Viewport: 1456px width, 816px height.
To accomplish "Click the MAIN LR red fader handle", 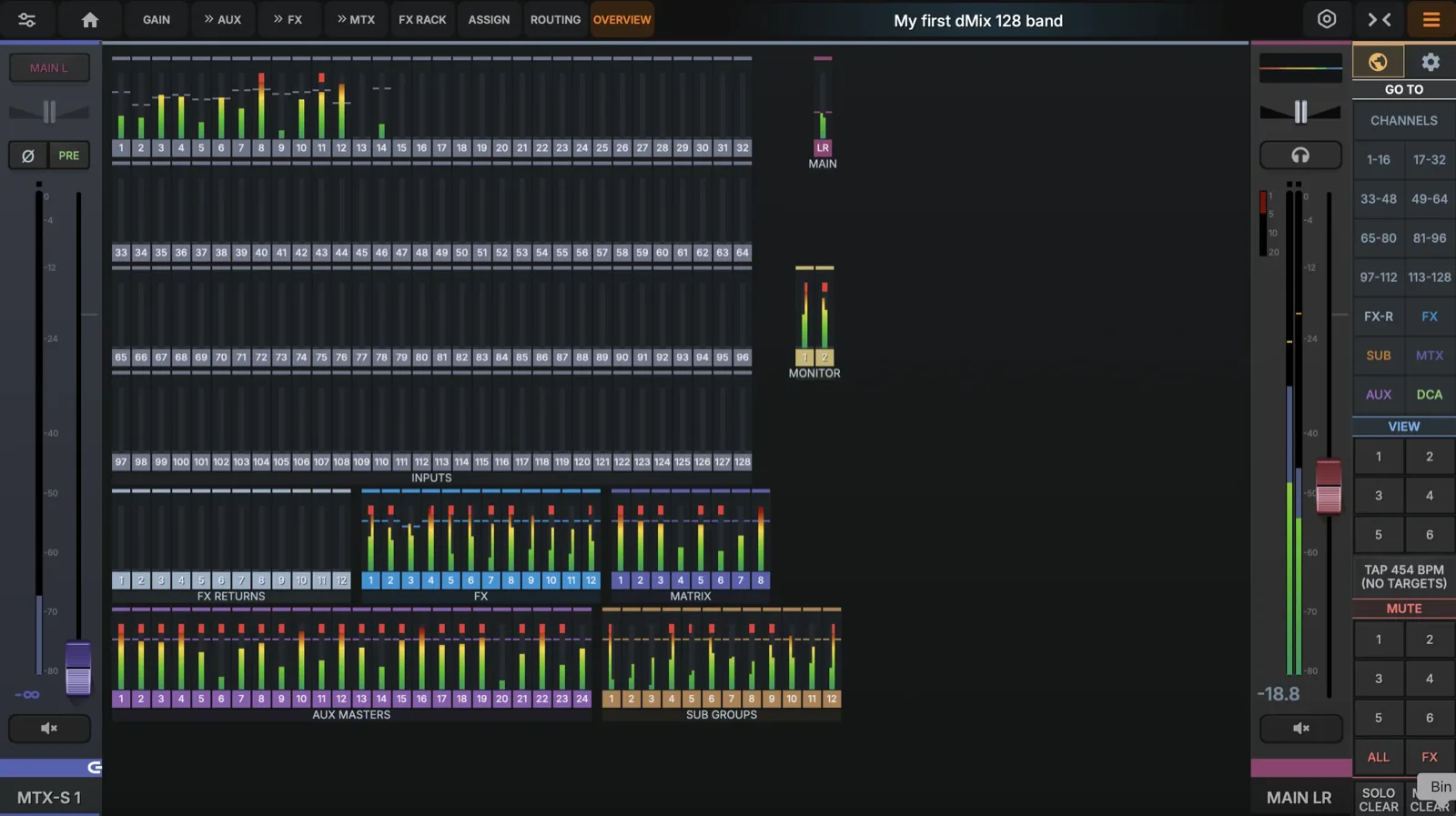I will tap(1329, 487).
